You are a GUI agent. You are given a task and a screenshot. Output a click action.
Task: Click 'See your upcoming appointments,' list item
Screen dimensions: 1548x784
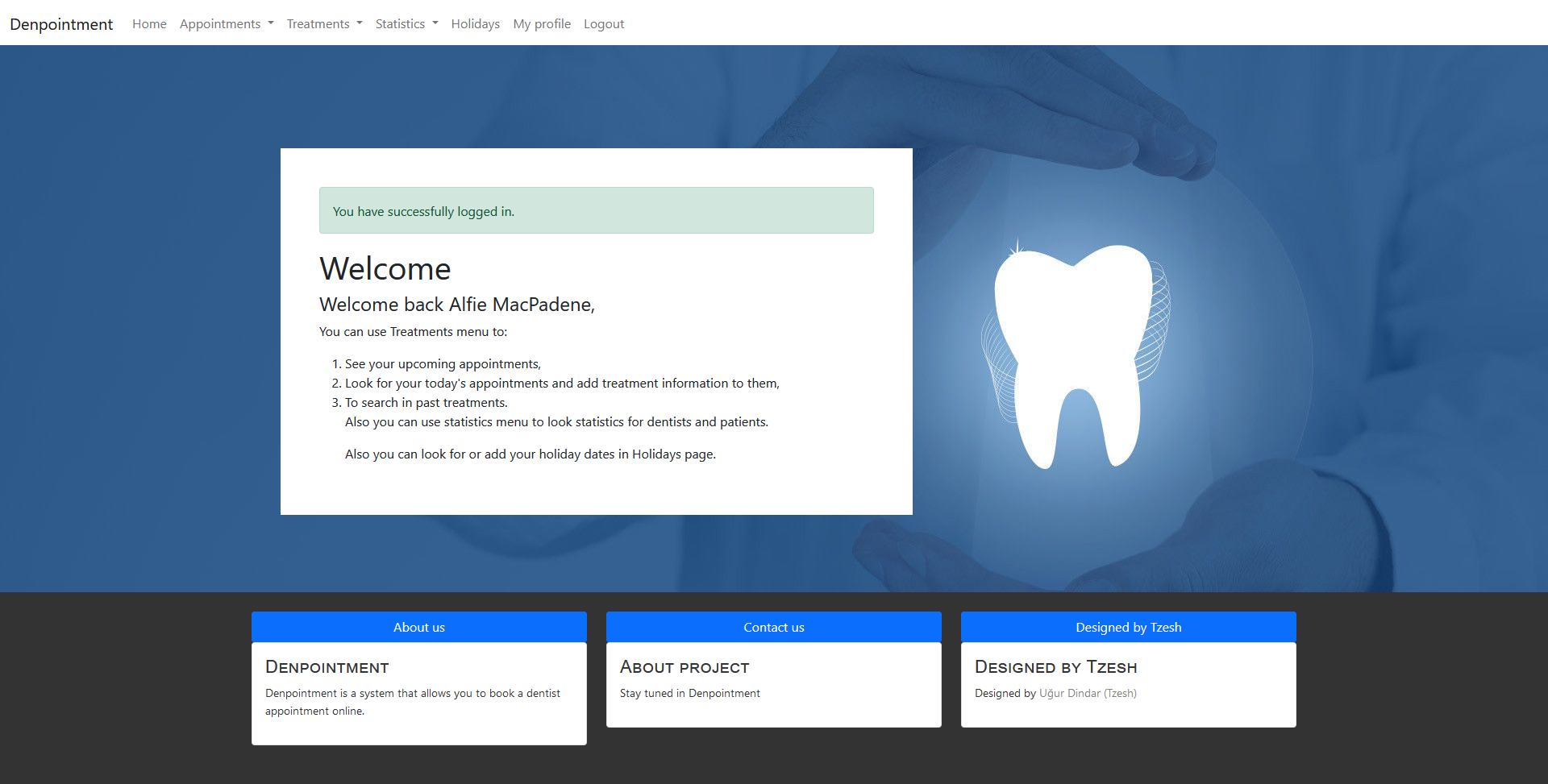(443, 364)
